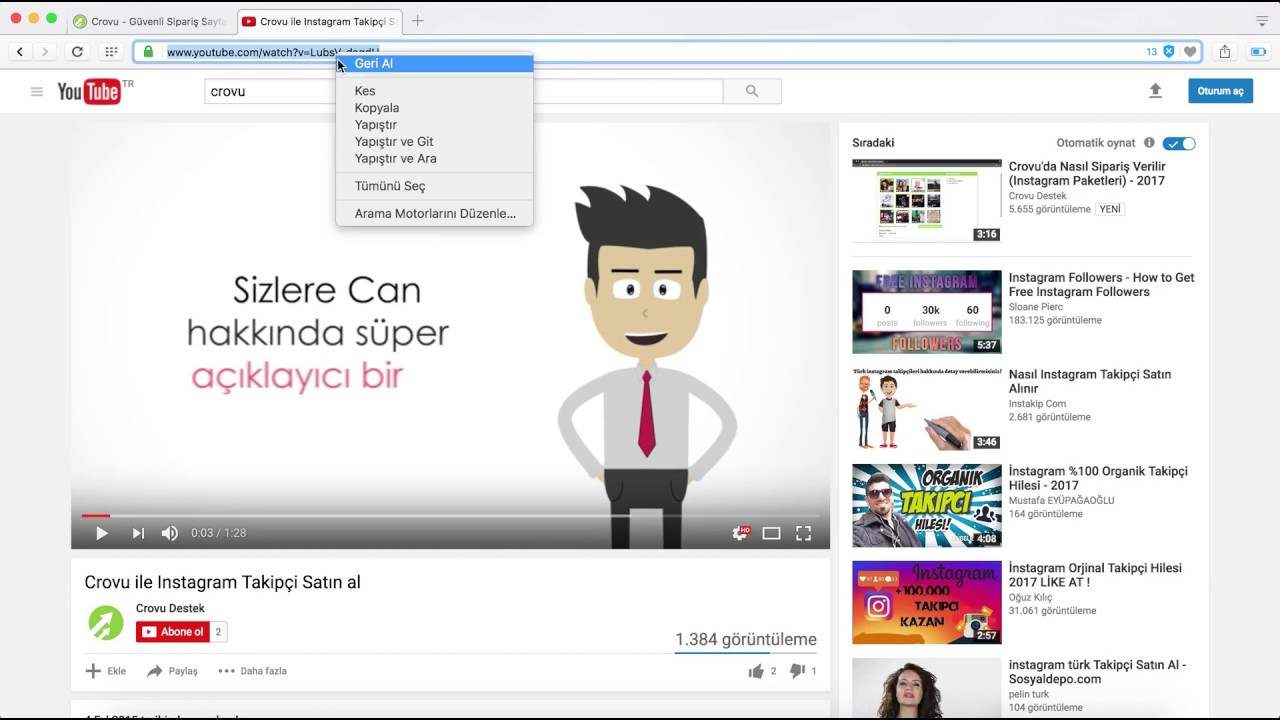Choose Tümünü Seç in the context menu
Image resolution: width=1280 pixels, height=720 pixels.
[x=434, y=186]
